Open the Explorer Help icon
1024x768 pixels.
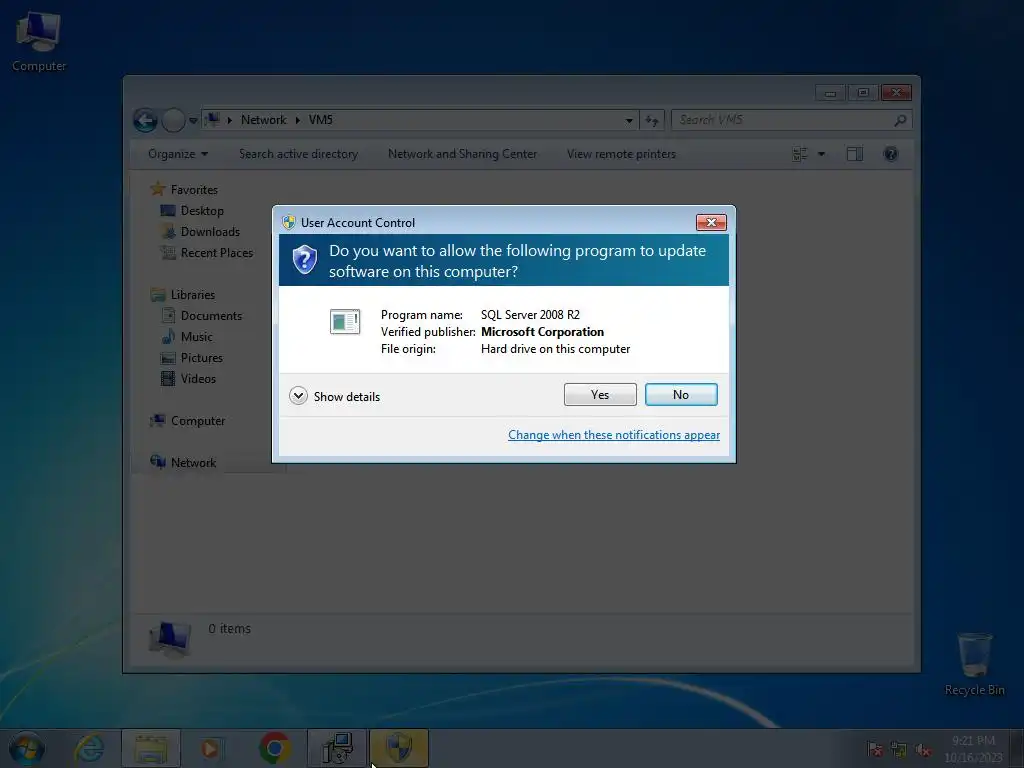(x=890, y=154)
